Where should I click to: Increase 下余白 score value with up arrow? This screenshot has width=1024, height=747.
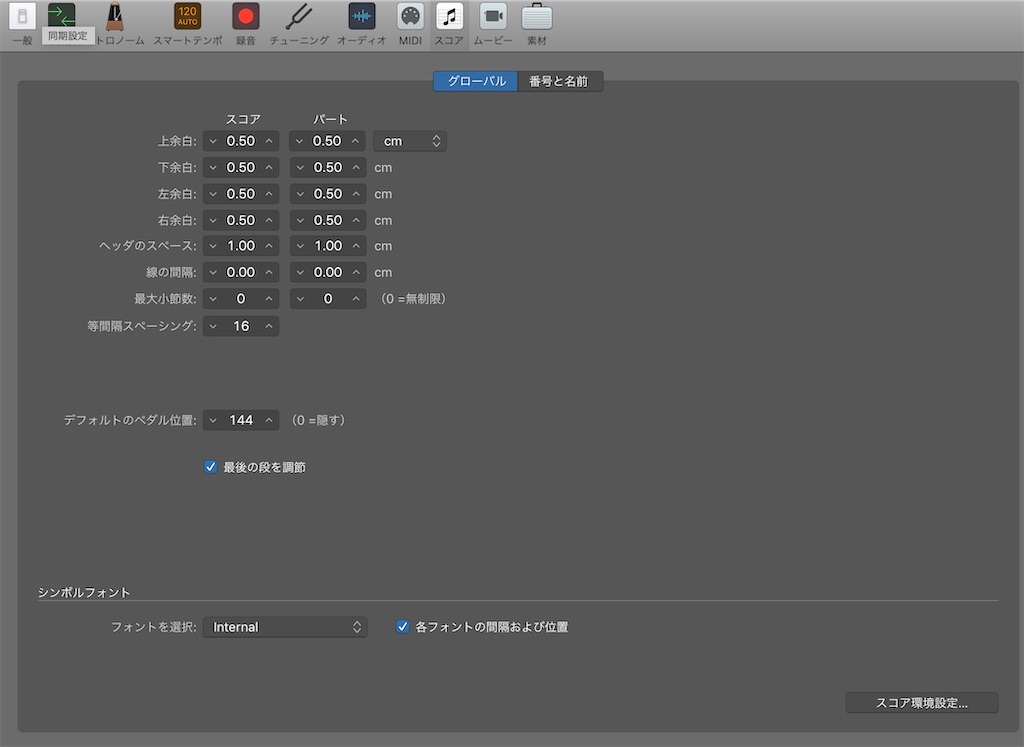(x=268, y=168)
